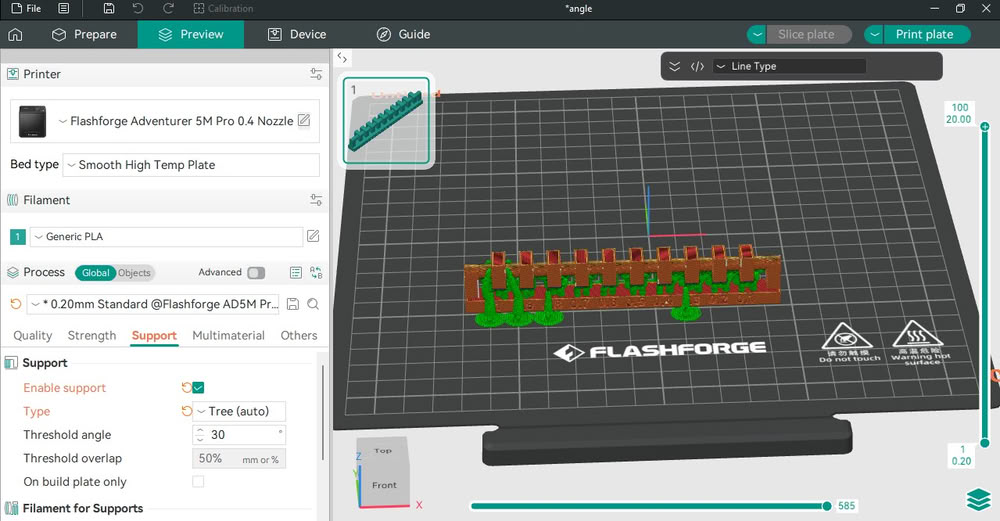
Task: Select the Support settings tab
Action: coord(154,335)
